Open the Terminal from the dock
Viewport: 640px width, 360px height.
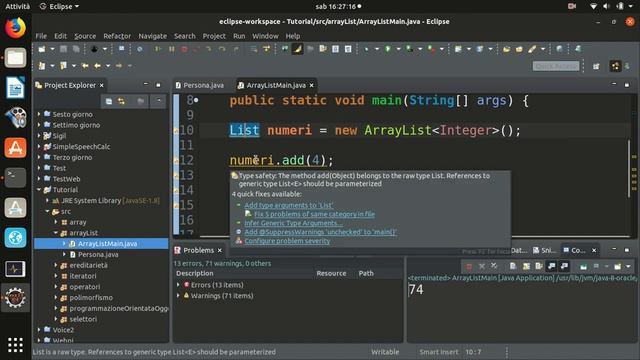click(16, 178)
